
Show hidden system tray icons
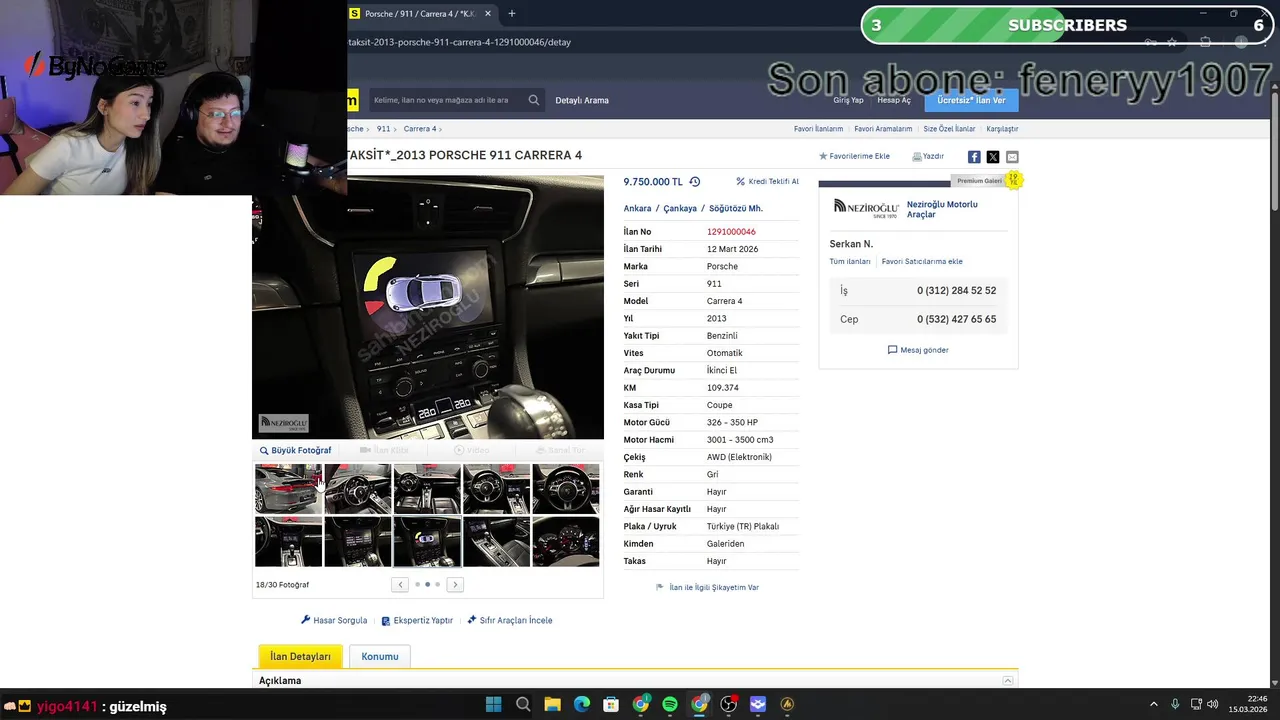tap(1153, 704)
